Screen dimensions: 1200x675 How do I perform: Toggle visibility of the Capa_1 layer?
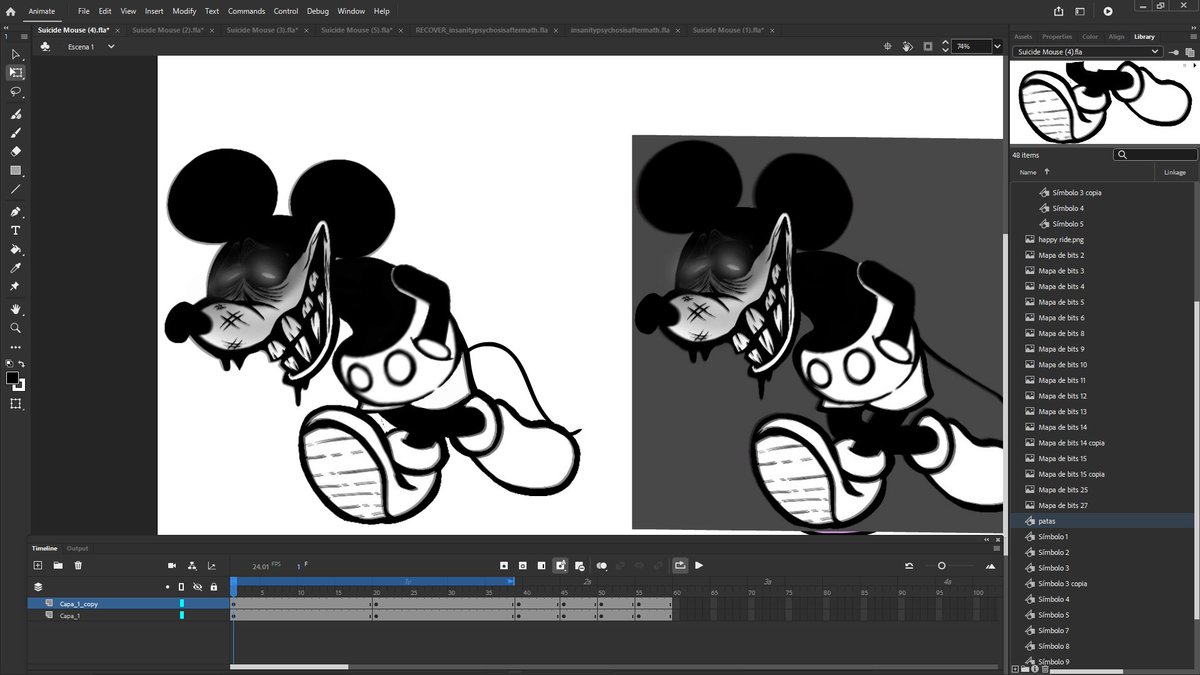point(198,615)
